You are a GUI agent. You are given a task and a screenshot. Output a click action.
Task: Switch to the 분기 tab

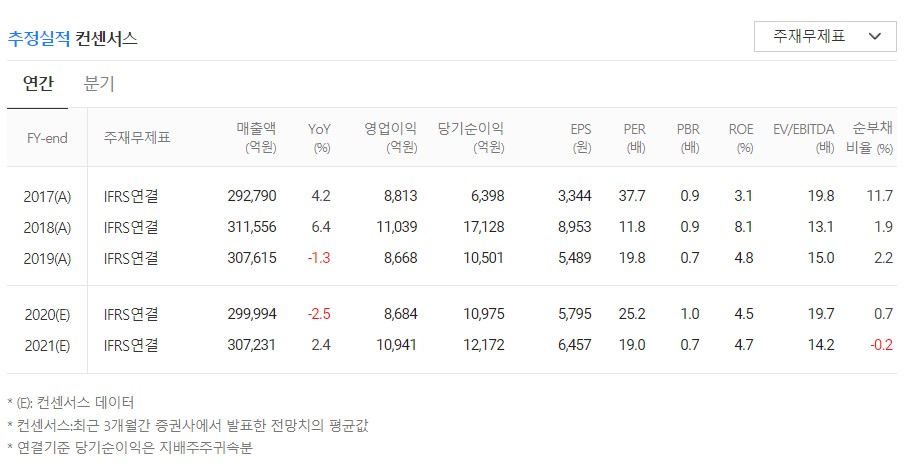tap(99, 84)
